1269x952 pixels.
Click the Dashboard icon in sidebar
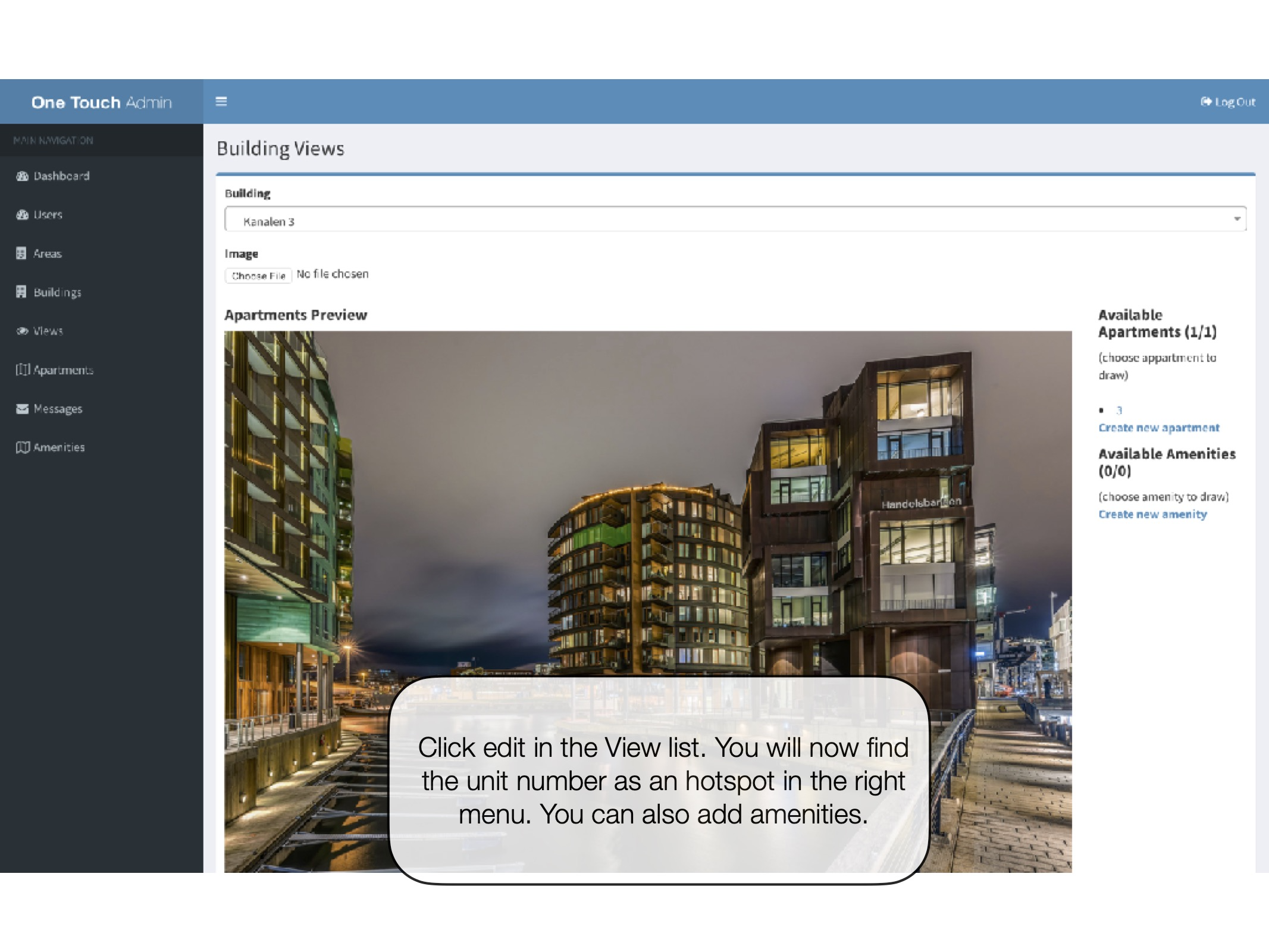(x=22, y=176)
